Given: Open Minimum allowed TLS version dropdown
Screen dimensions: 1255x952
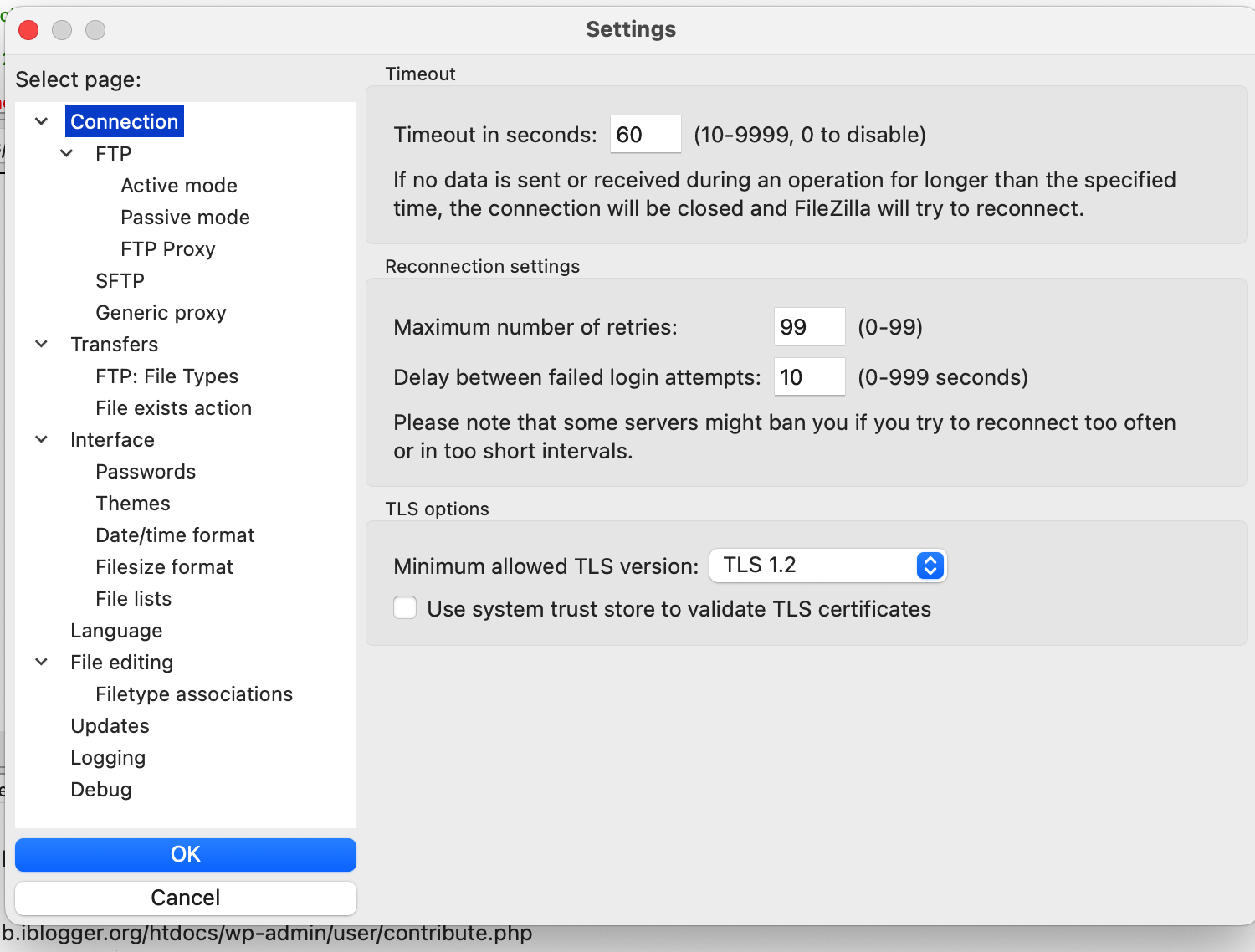Looking at the screenshot, I should pos(827,566).
